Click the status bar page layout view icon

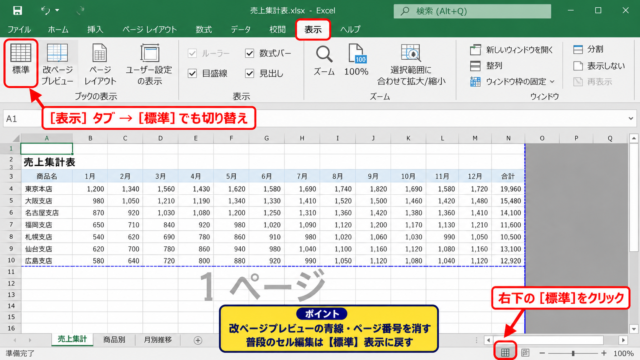click(525, 352)
